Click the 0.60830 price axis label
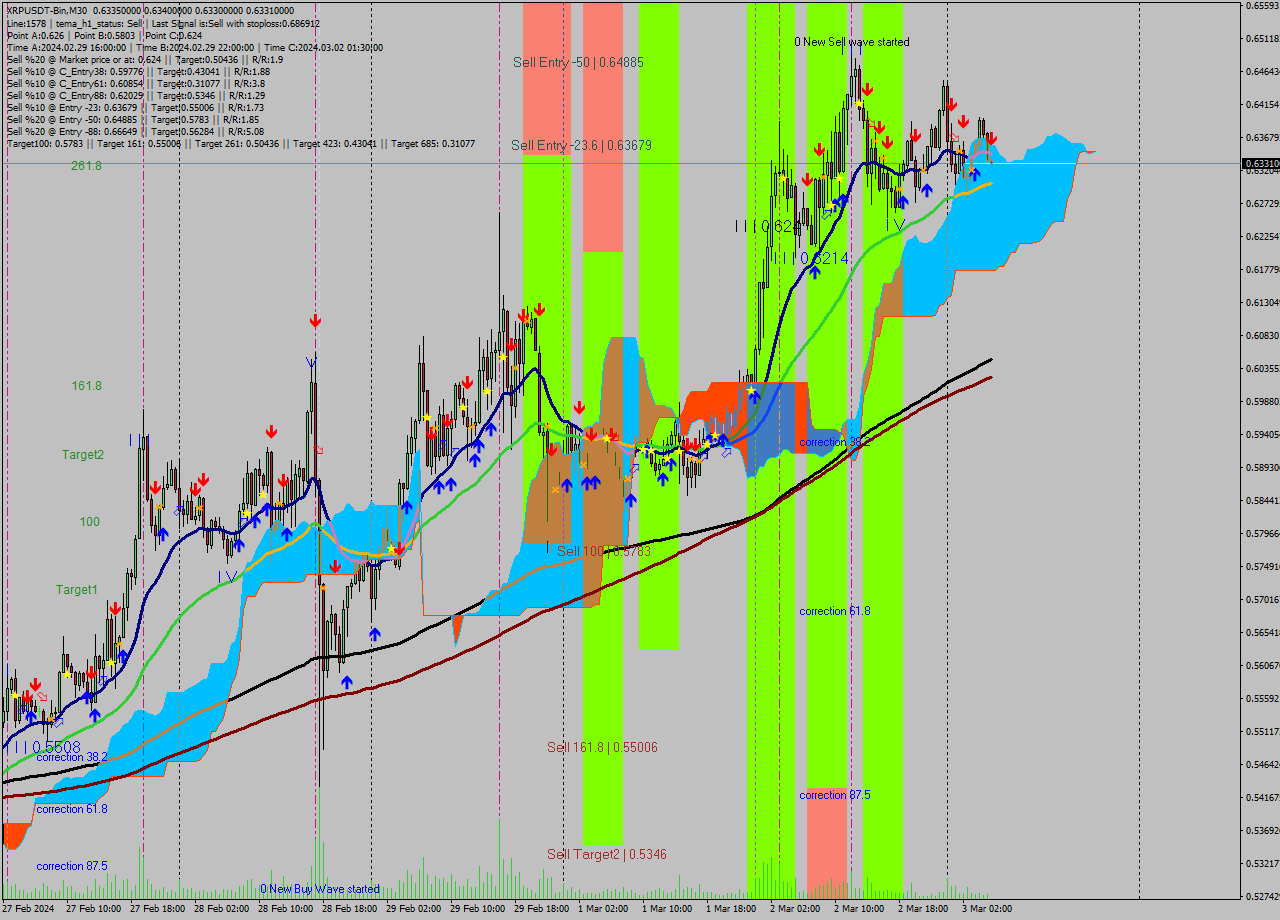 1263,336
